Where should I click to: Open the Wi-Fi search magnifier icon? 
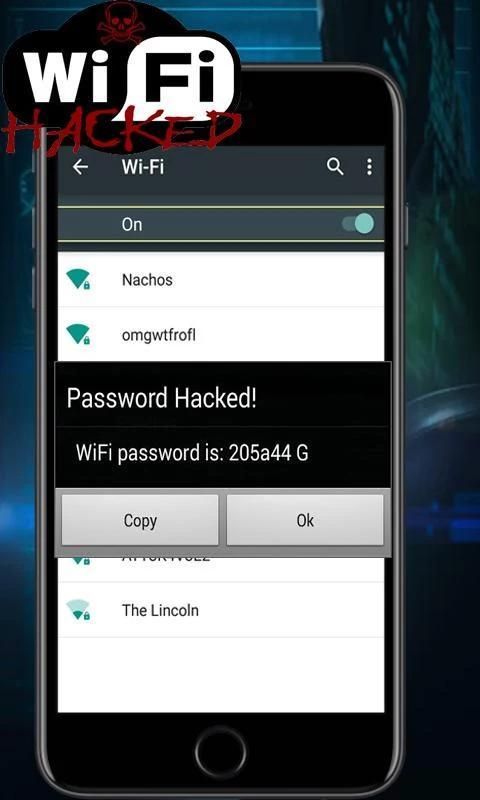tap(335, 167)
